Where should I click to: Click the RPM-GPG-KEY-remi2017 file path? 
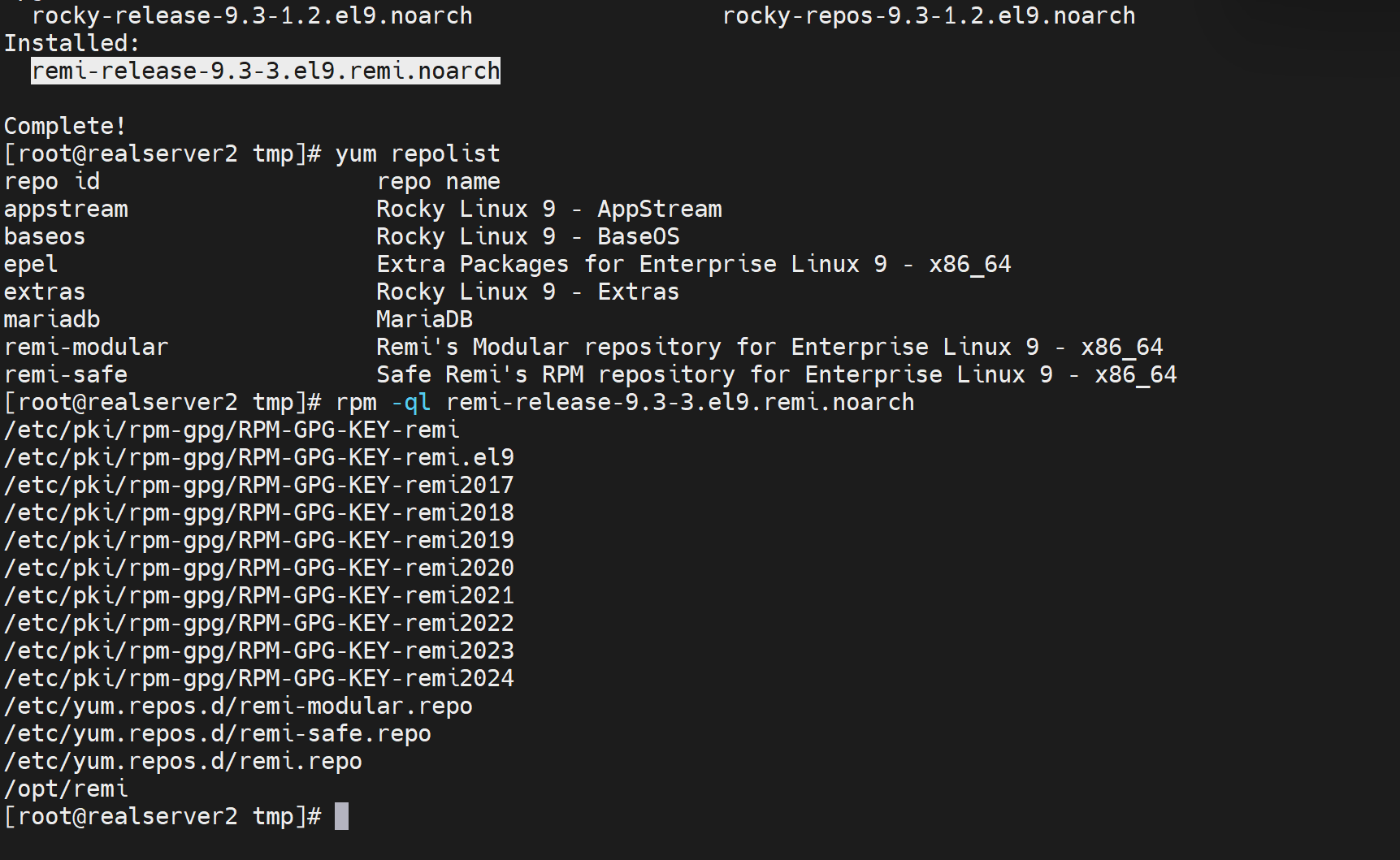click(259, 486)
